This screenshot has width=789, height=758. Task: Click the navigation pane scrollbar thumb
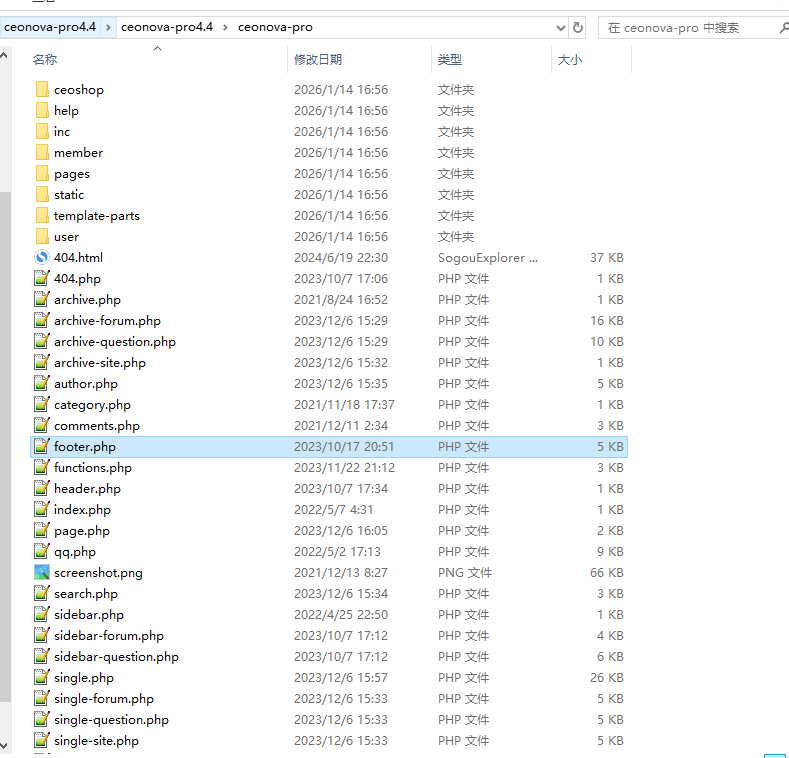click(x=5, y=446)
